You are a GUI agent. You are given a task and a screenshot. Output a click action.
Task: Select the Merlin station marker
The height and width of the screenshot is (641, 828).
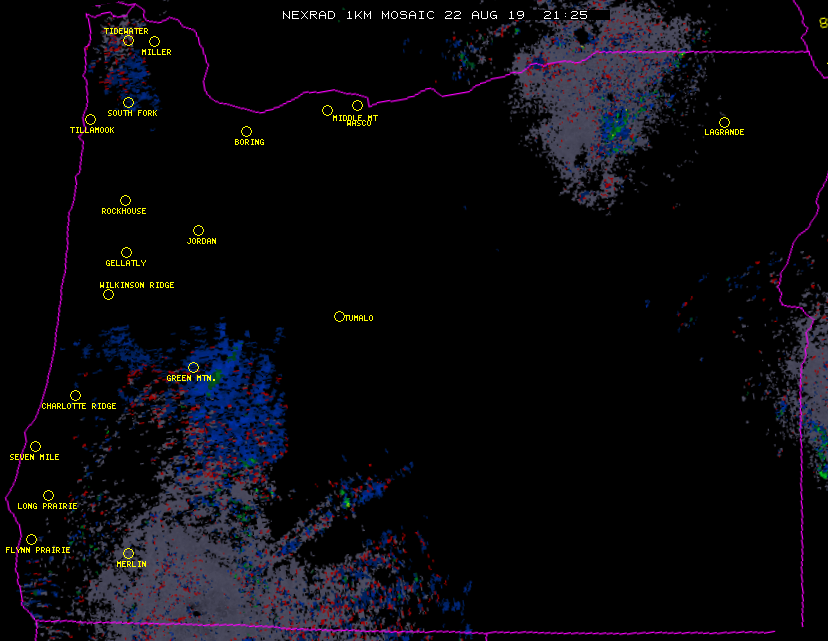coord(128,554)
